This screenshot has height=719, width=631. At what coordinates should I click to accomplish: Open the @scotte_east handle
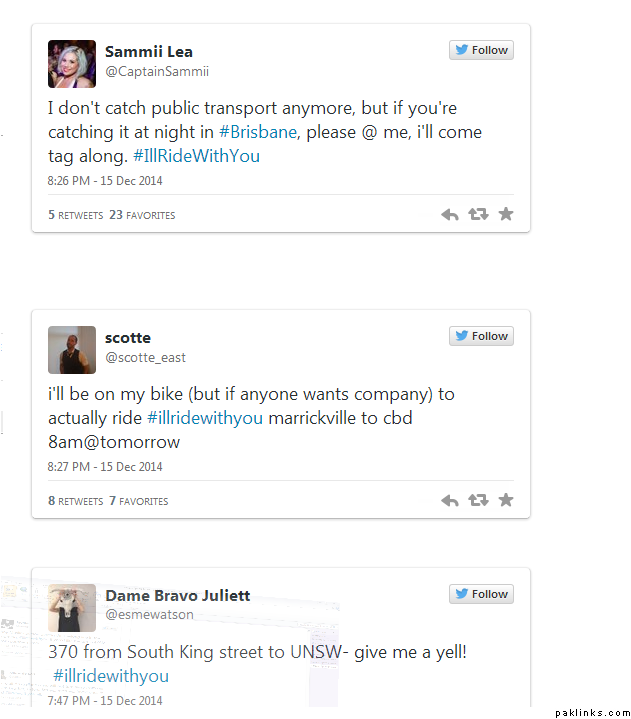tap(146, 358)
